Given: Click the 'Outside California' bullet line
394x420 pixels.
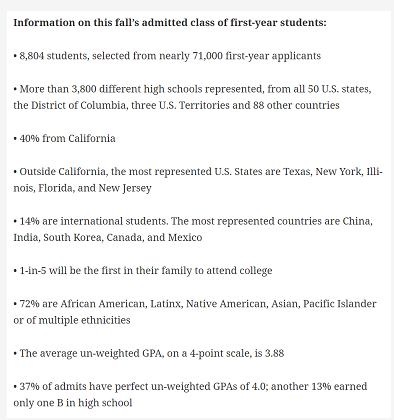Looking at the screenshot, I should 198,172.
